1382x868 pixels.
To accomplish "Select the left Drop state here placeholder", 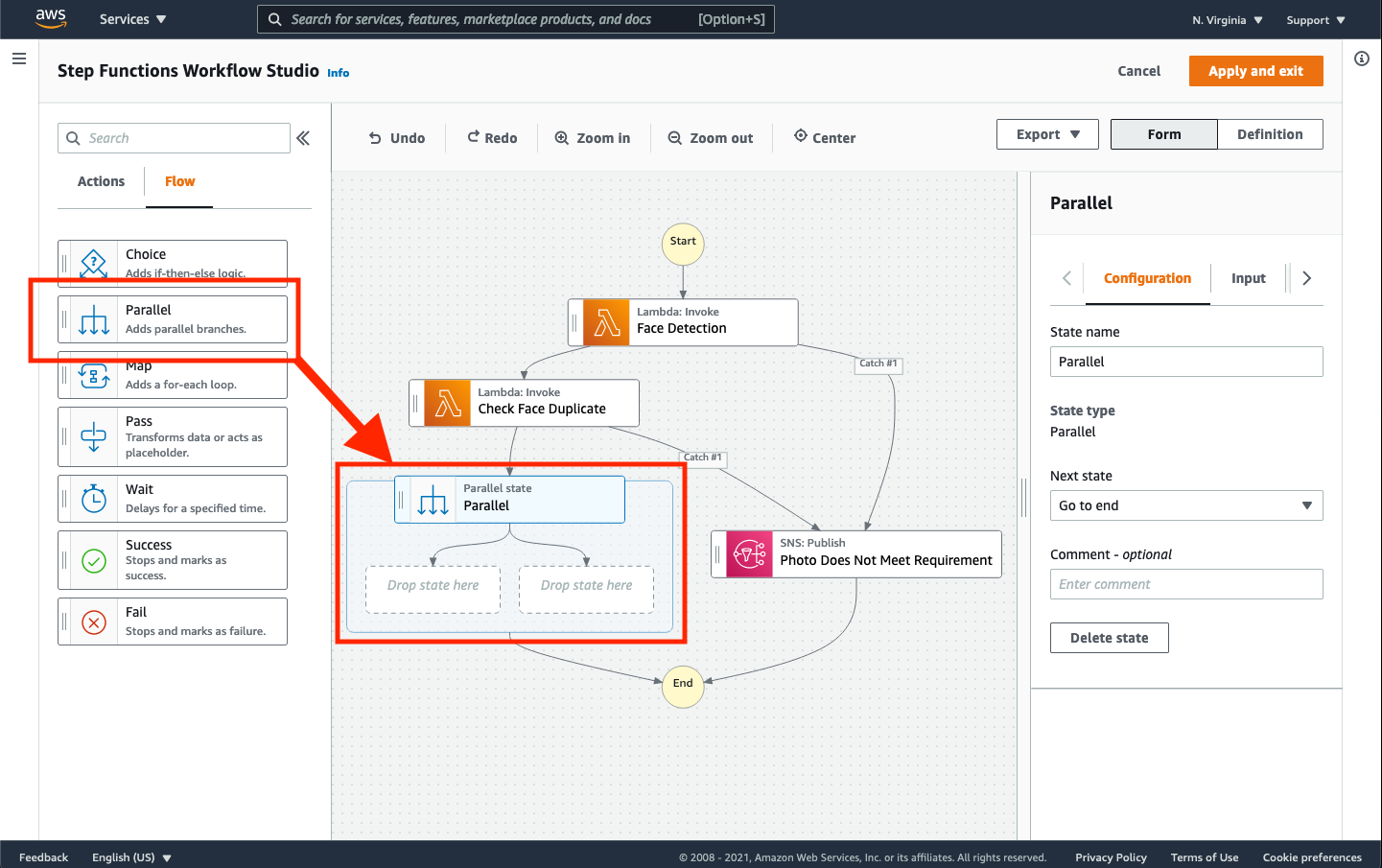I will (x=433, y=589).
